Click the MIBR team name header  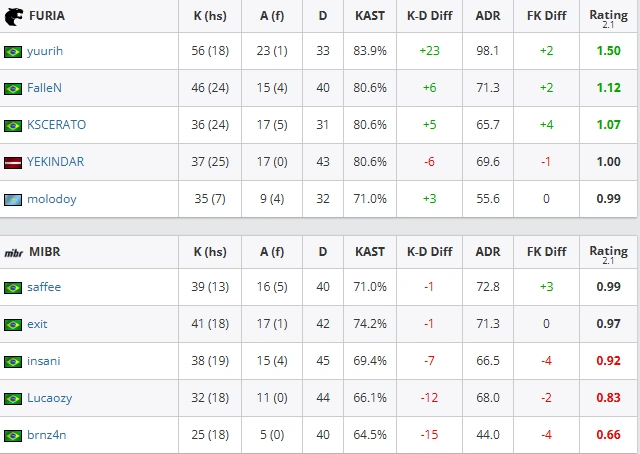pyautogui.click(x=44, y=252)
